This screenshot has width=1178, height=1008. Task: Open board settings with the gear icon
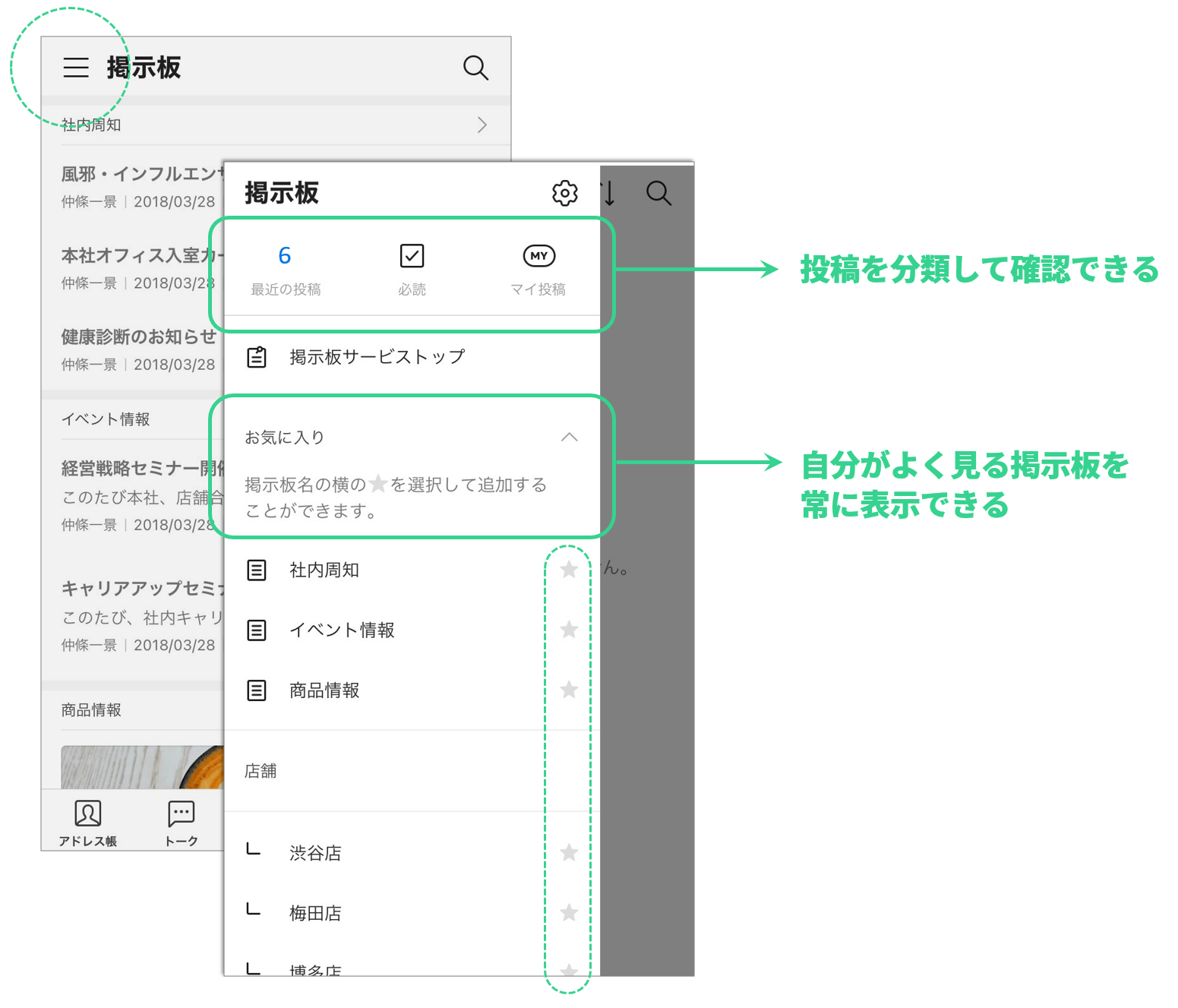click(x=564, y=194)
